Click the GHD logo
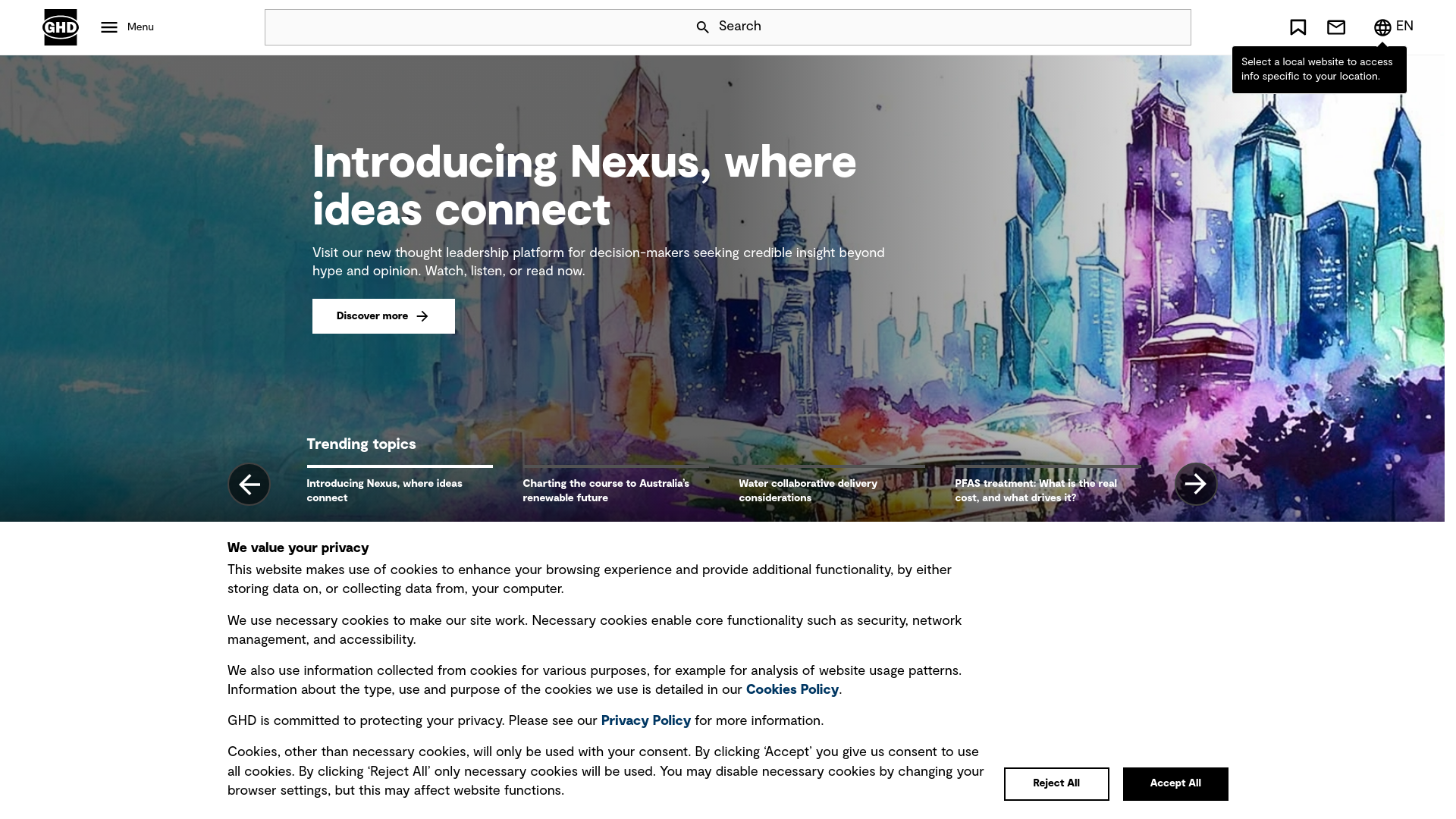 click(60, 27)
